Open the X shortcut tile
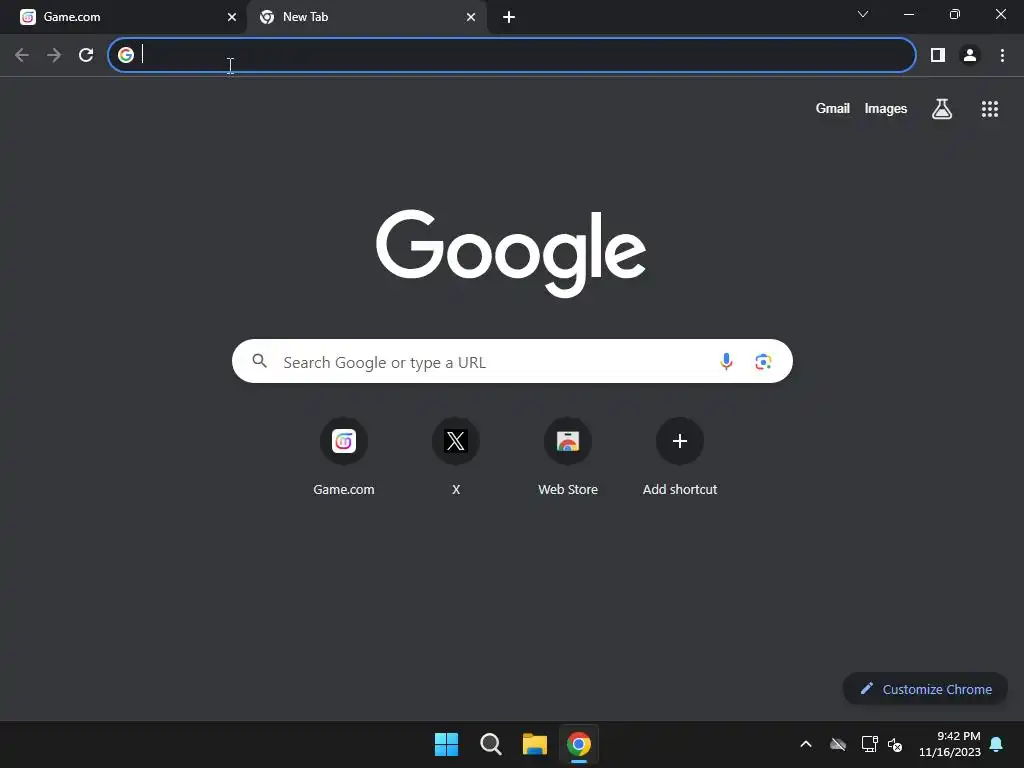The image size is (1024, 768). [456, 456]
